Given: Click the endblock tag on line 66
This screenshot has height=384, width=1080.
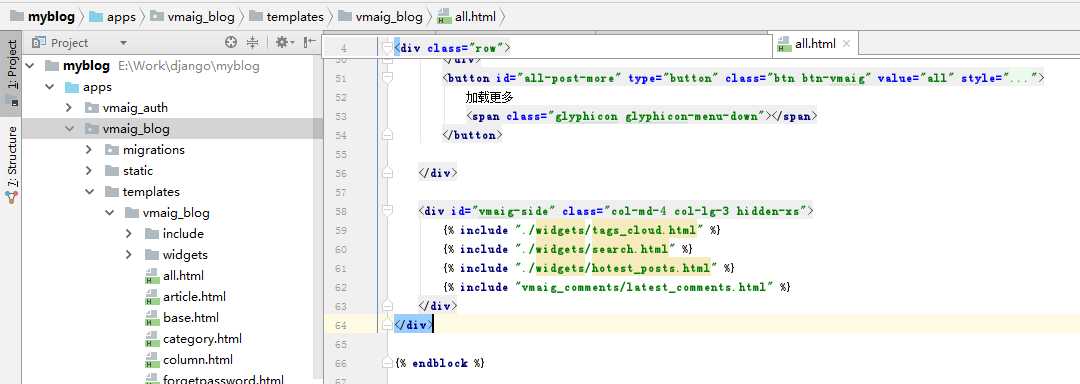Looking at the screenshot, I should tap(439, 363).
